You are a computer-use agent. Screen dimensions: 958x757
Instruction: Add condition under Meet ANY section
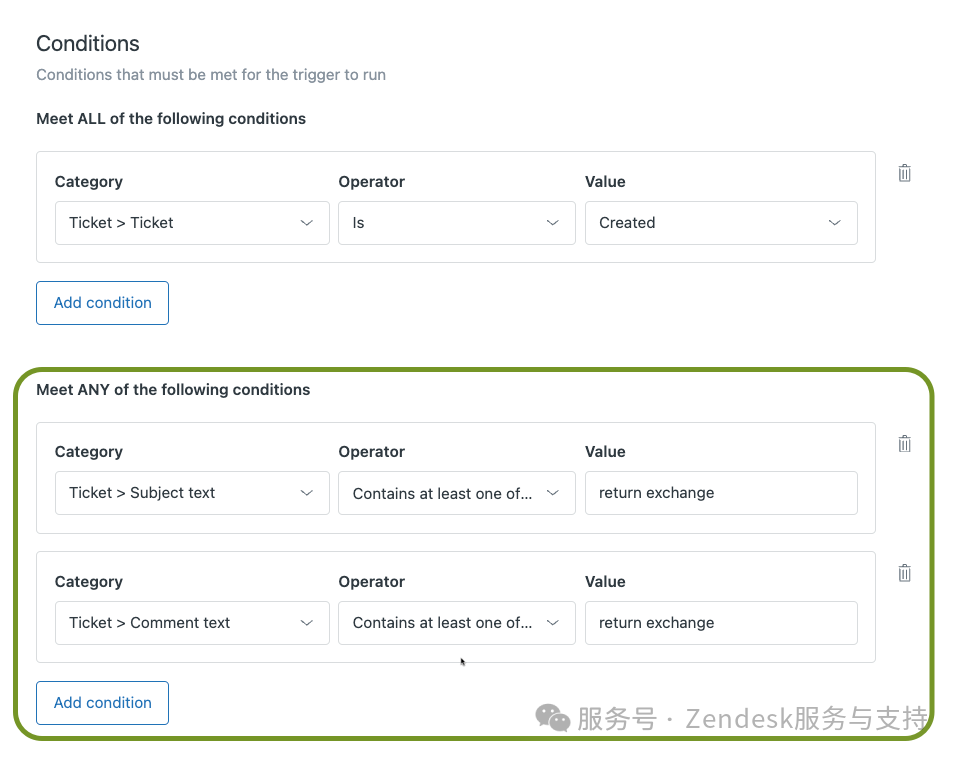(102, 703)
